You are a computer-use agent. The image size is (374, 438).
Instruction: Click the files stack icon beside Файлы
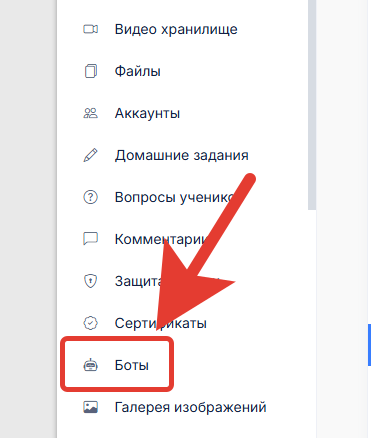pos(90,71)
